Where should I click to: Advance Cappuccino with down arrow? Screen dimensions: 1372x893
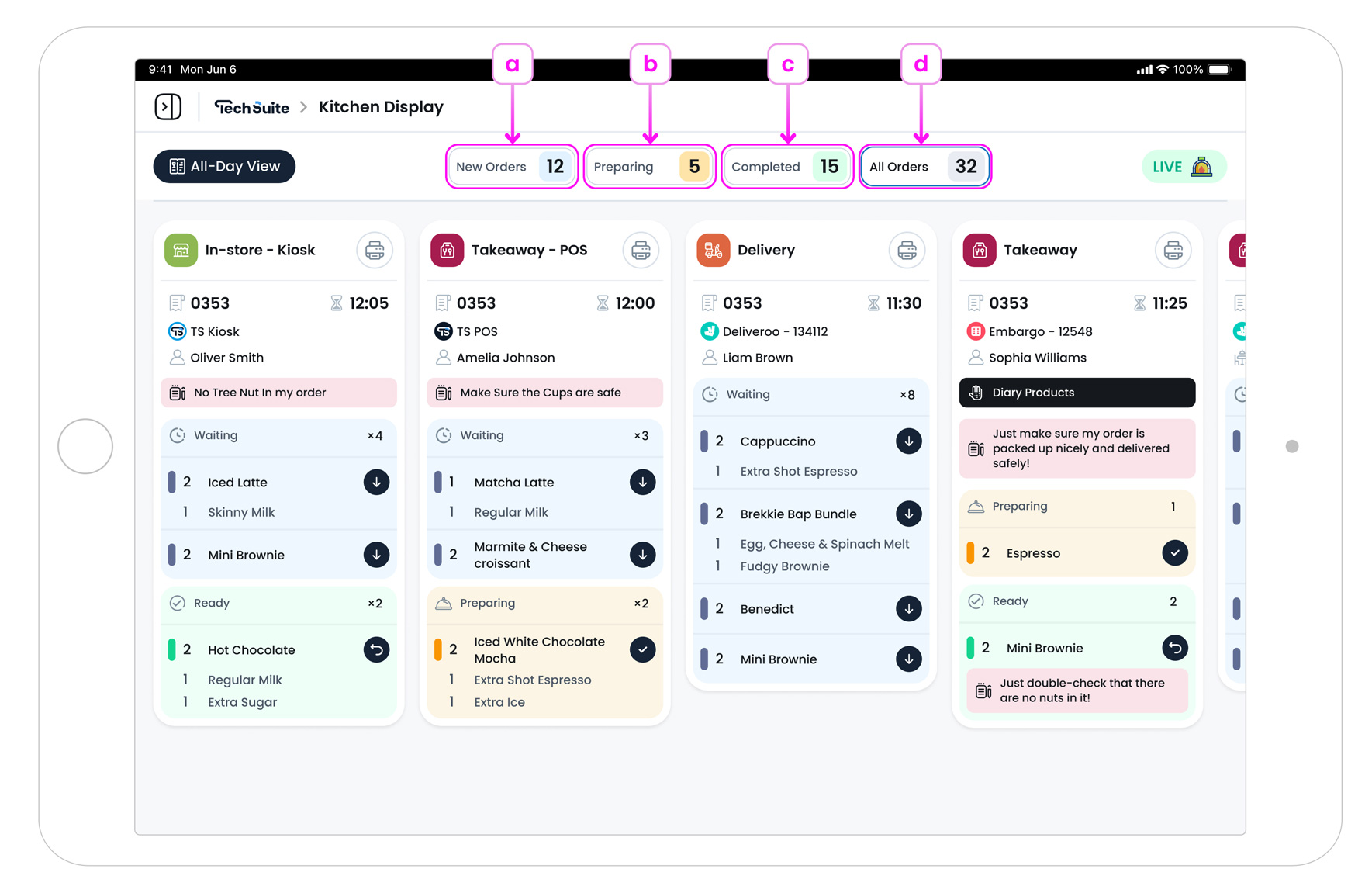(908, 441)
